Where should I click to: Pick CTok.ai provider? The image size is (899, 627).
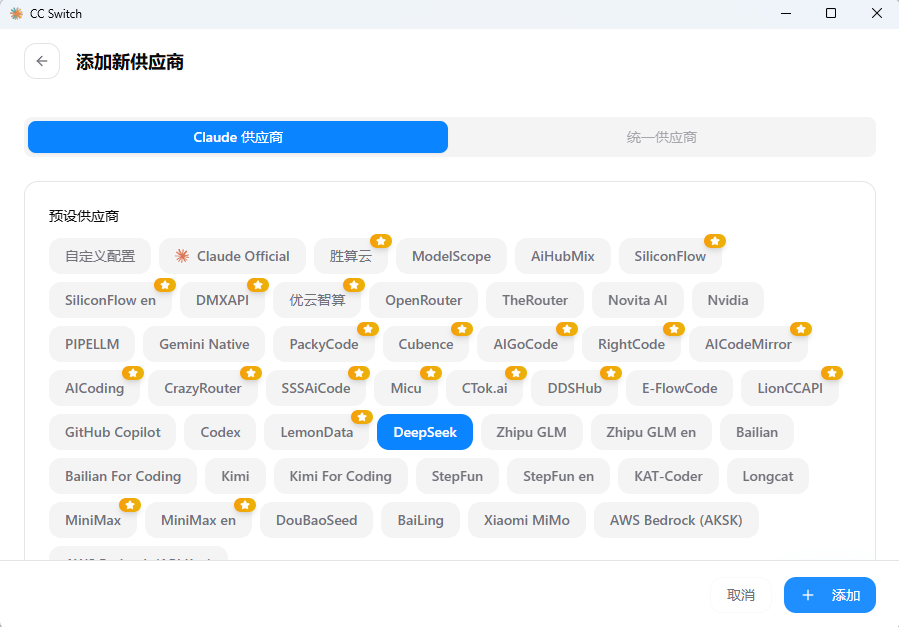tap(484, 389)
